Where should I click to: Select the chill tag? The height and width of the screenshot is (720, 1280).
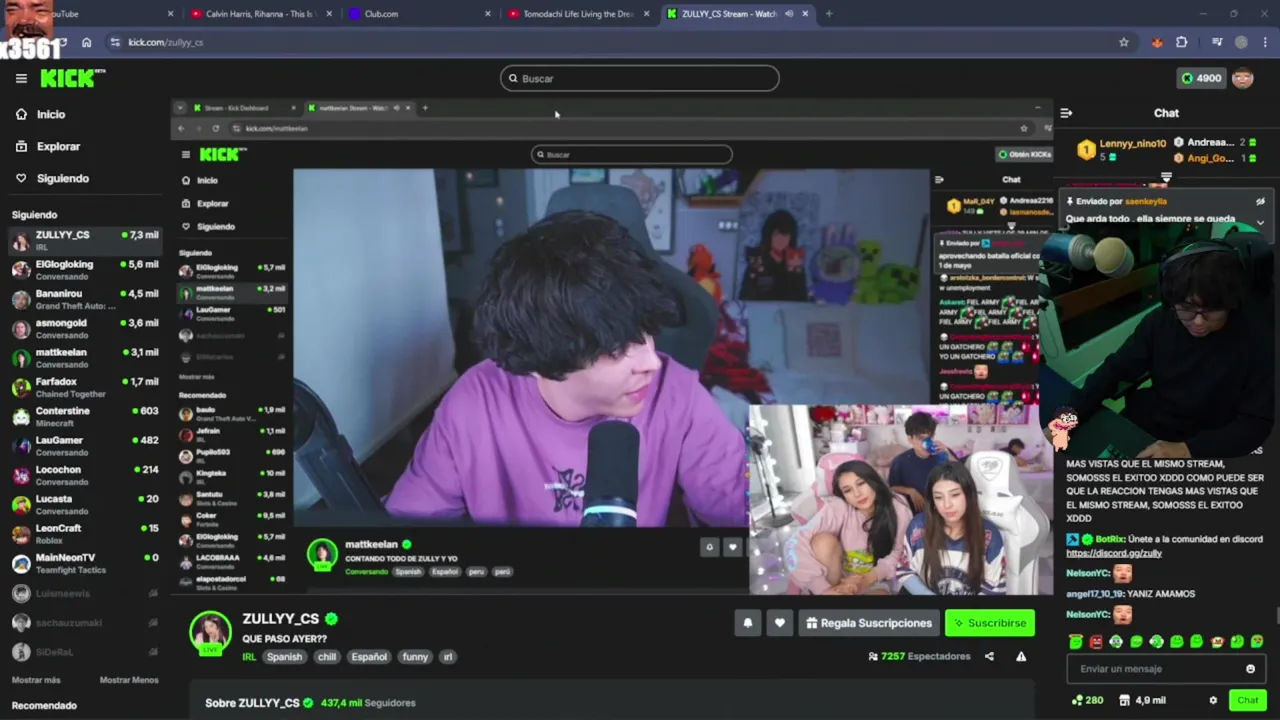pyautogui.click(x=327, y=657)
